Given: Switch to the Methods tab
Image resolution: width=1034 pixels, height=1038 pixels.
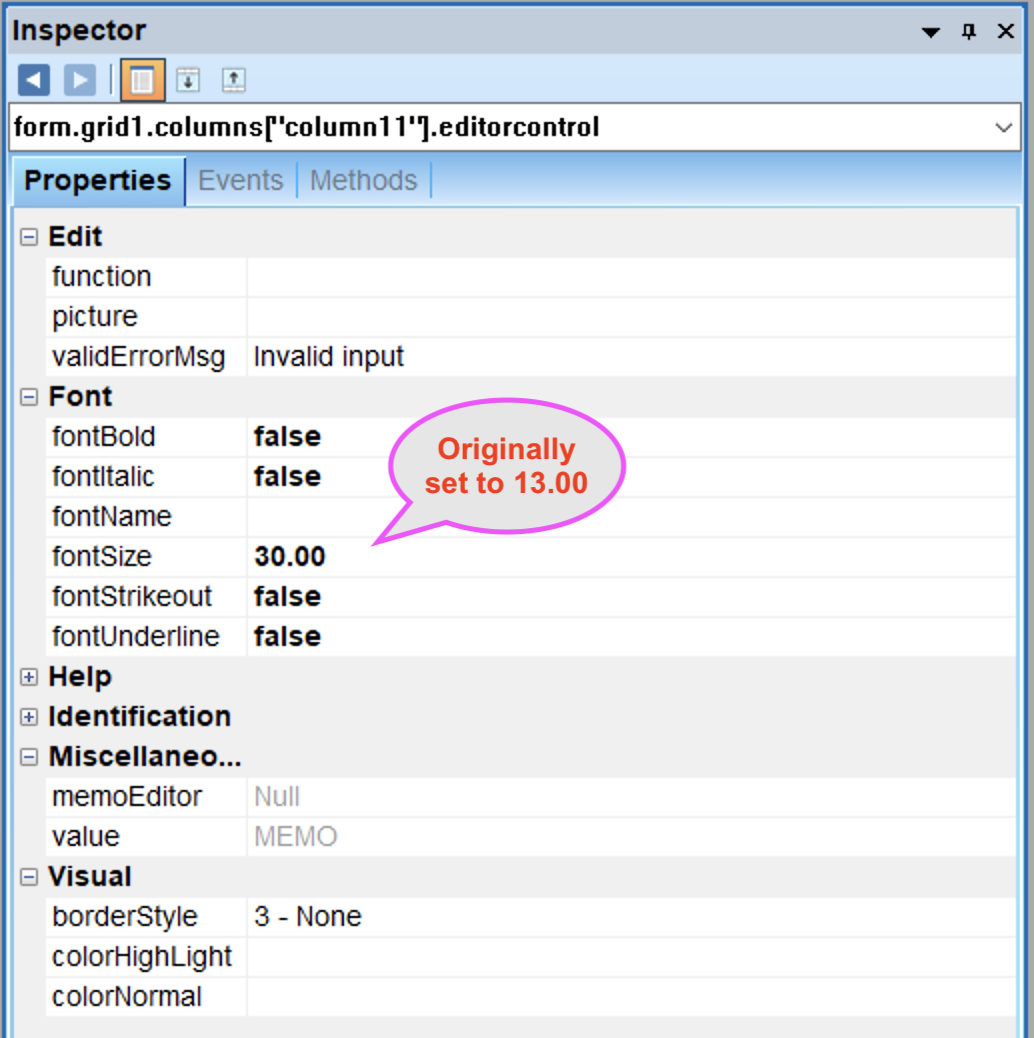Looking at the screenshot, I should click(363, 181).
